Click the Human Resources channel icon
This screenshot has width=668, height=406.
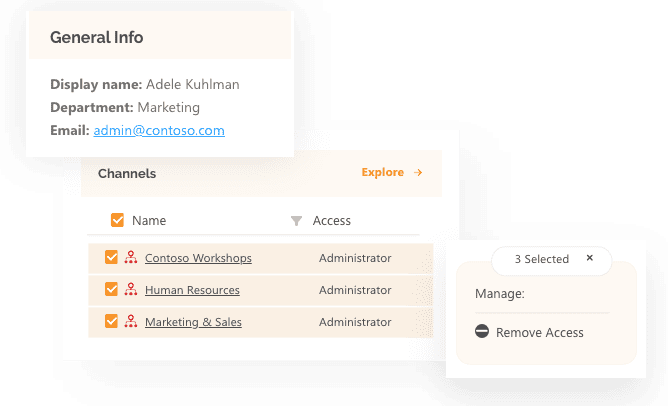(x=130, y=290)
